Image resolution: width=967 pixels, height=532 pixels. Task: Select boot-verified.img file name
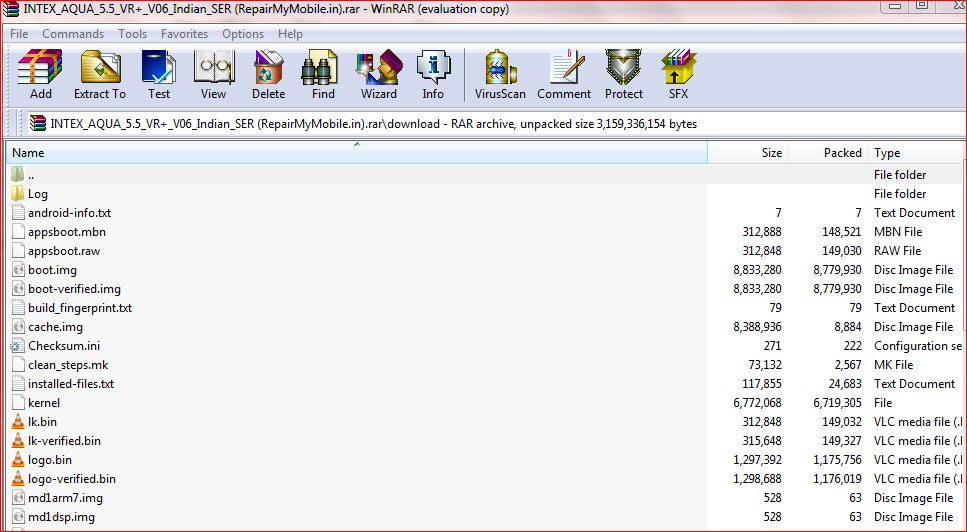(x=74, y=289)
